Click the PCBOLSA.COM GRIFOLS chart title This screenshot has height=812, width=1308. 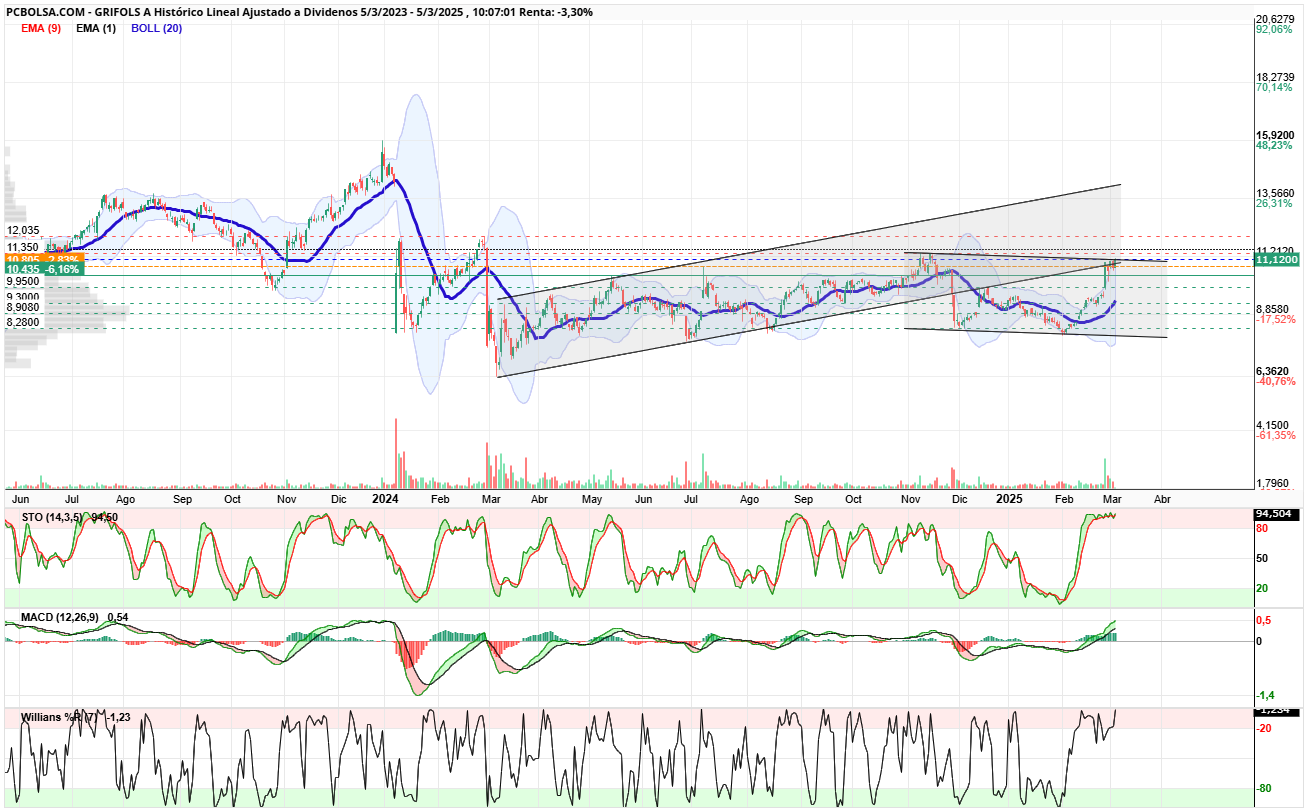(x=298, y=12)
